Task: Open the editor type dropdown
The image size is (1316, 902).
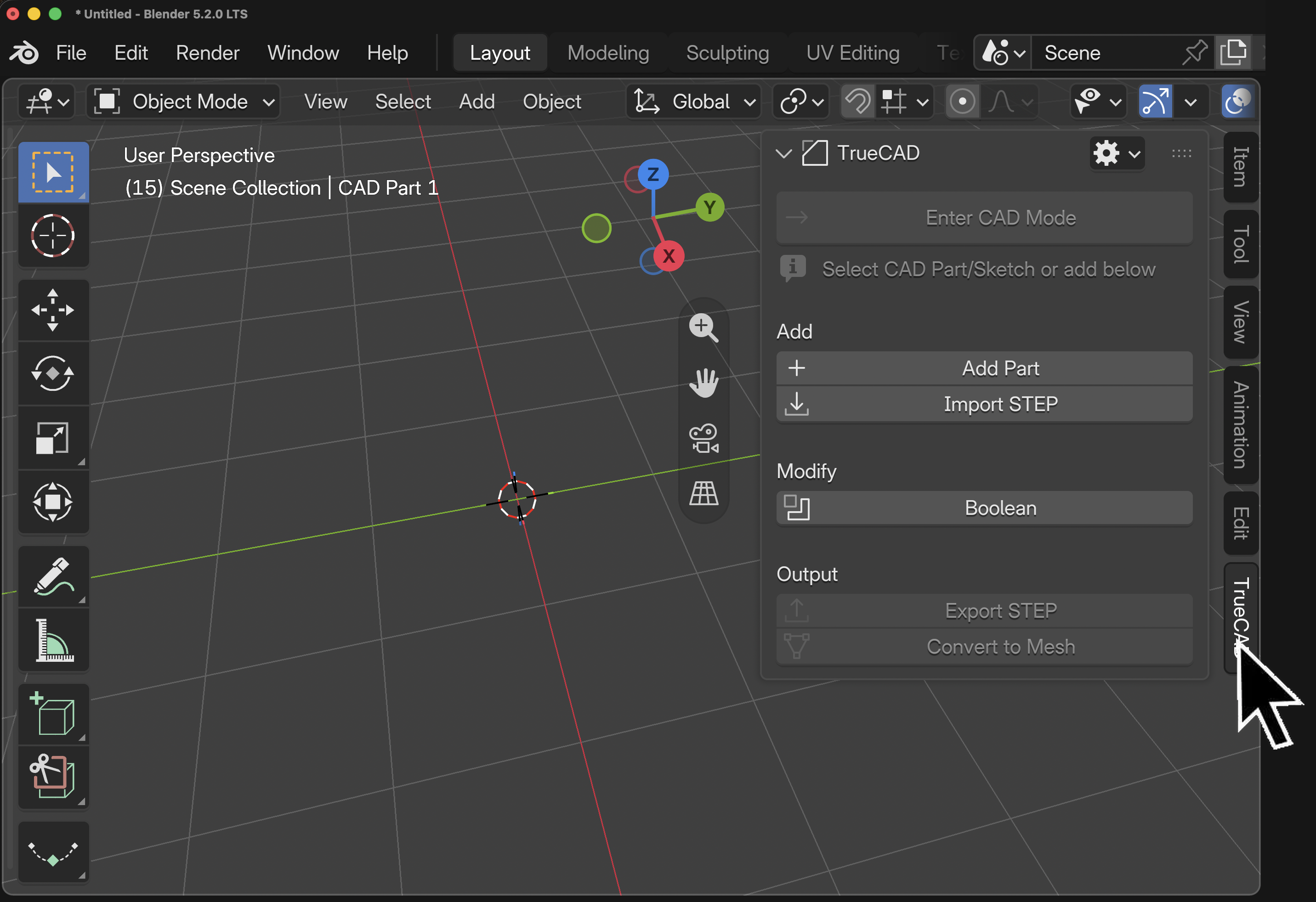Action: coord(46,102)
